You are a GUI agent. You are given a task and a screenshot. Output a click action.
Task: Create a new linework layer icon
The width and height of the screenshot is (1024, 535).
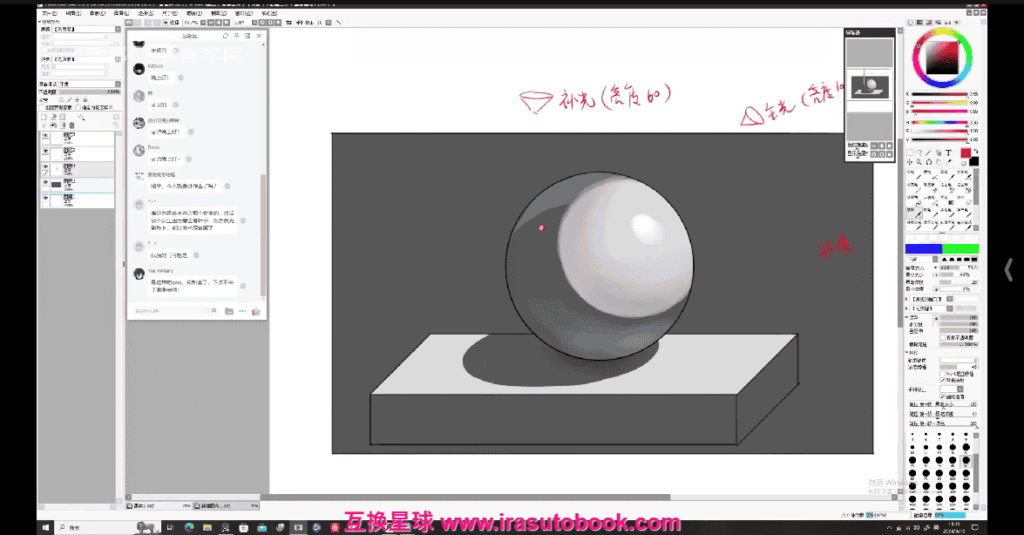54,117
